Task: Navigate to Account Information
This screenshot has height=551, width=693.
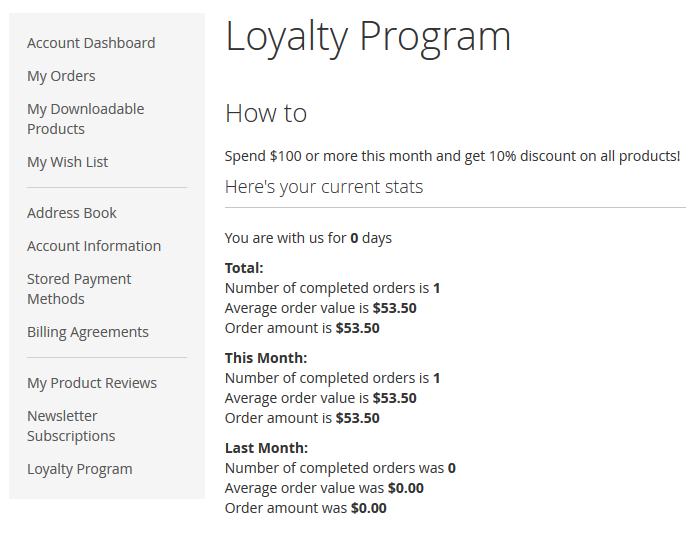Action: click(94, 246)
